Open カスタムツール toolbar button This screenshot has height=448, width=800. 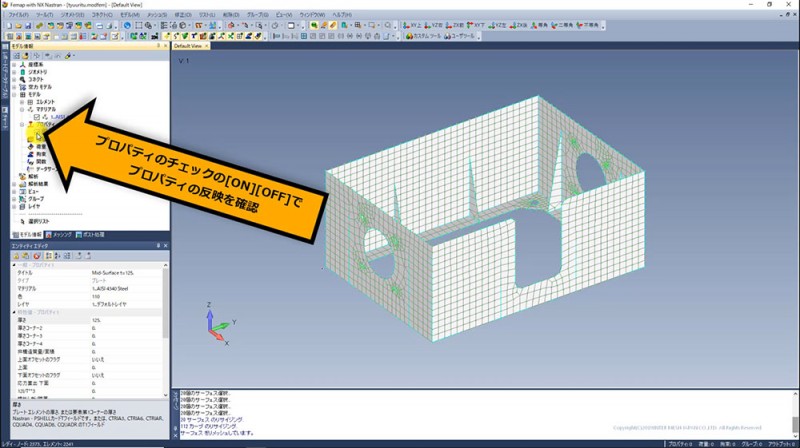[x=423, y=36]
